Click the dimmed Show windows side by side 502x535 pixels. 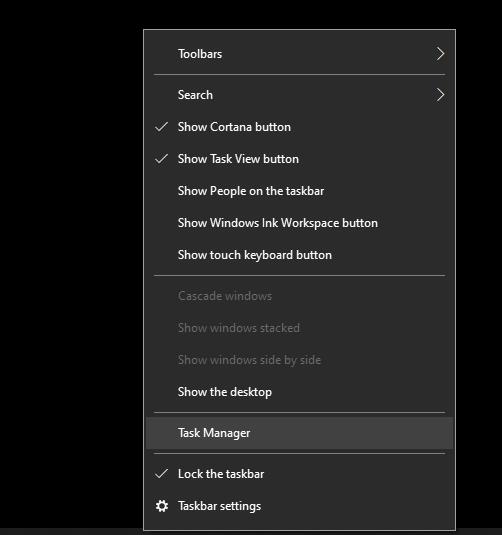(x=299, y=360)
